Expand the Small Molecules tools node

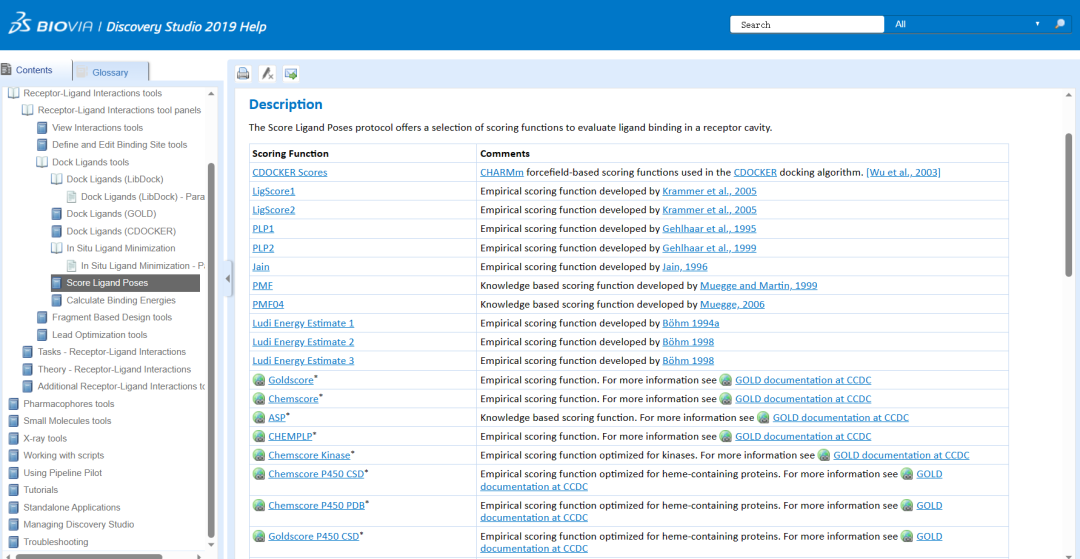pos(13,421)
